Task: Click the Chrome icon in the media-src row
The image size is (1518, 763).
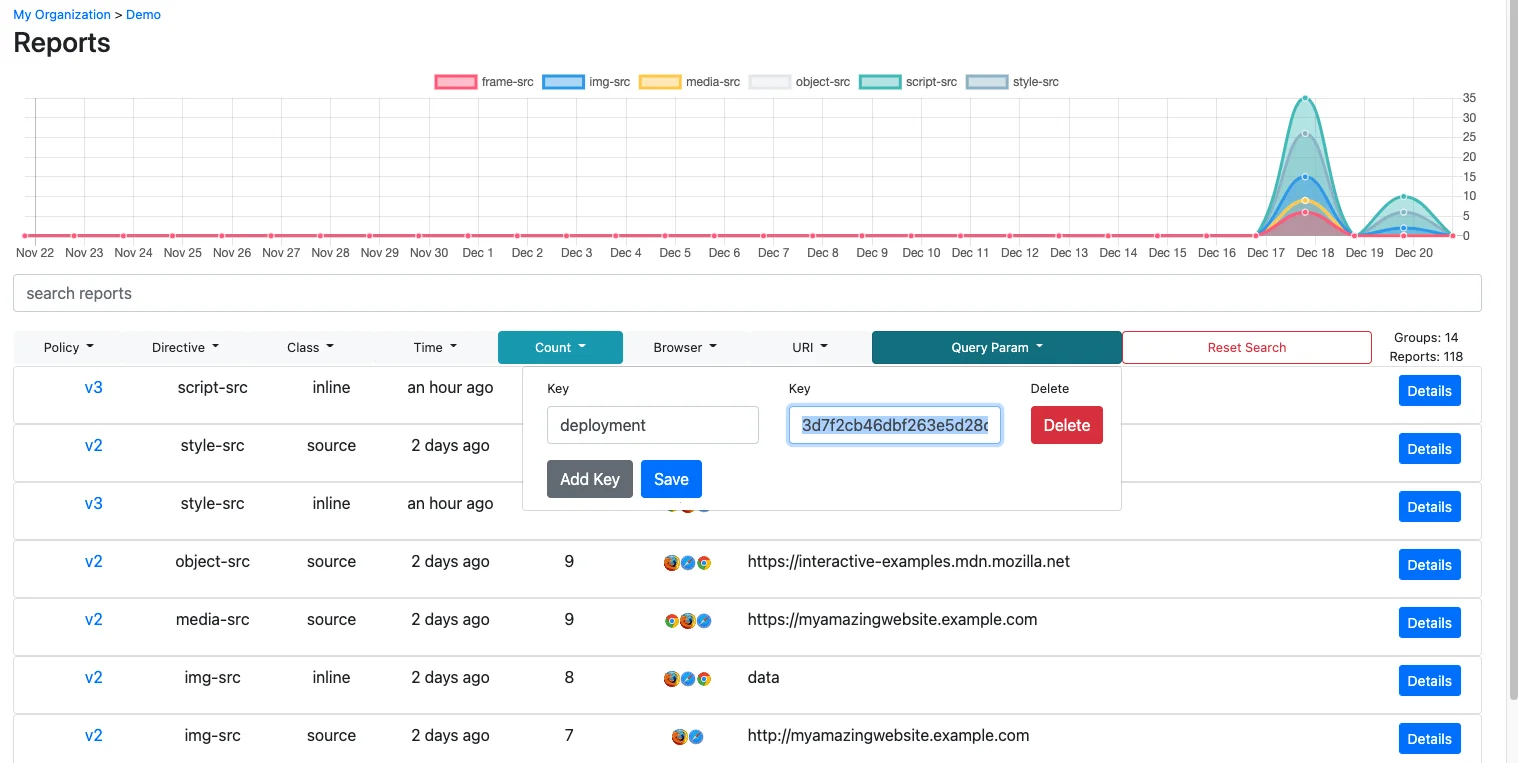Action: click(x=671, y=620)
